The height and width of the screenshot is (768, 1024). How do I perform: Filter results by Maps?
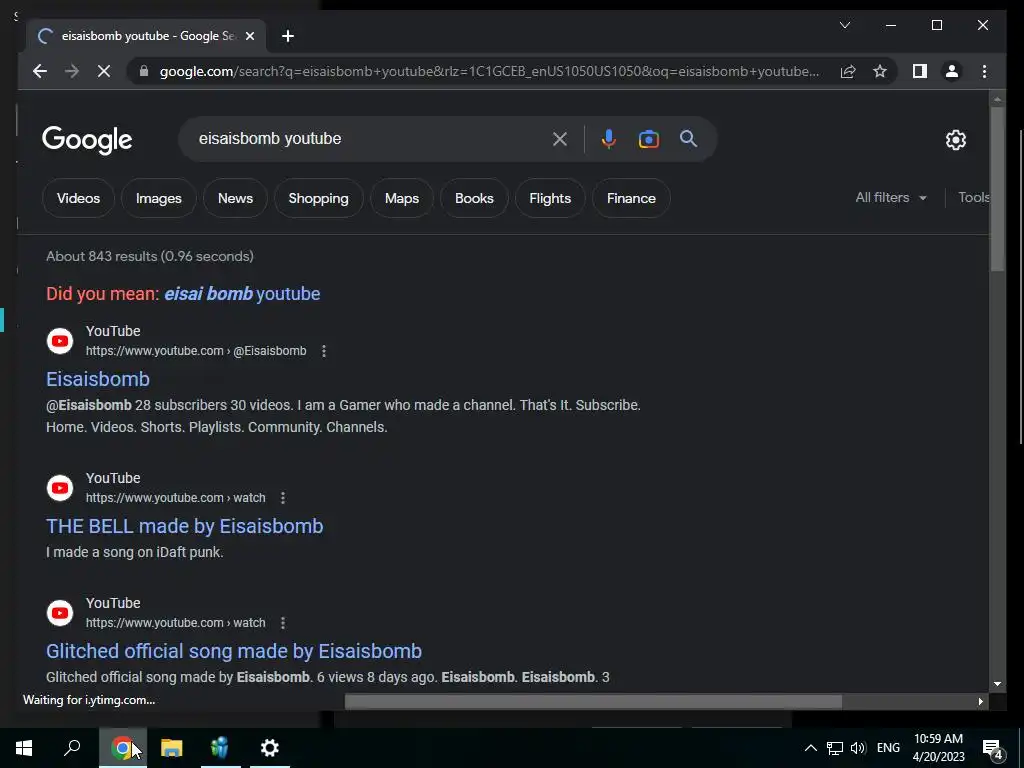click(x=402, y=198)
